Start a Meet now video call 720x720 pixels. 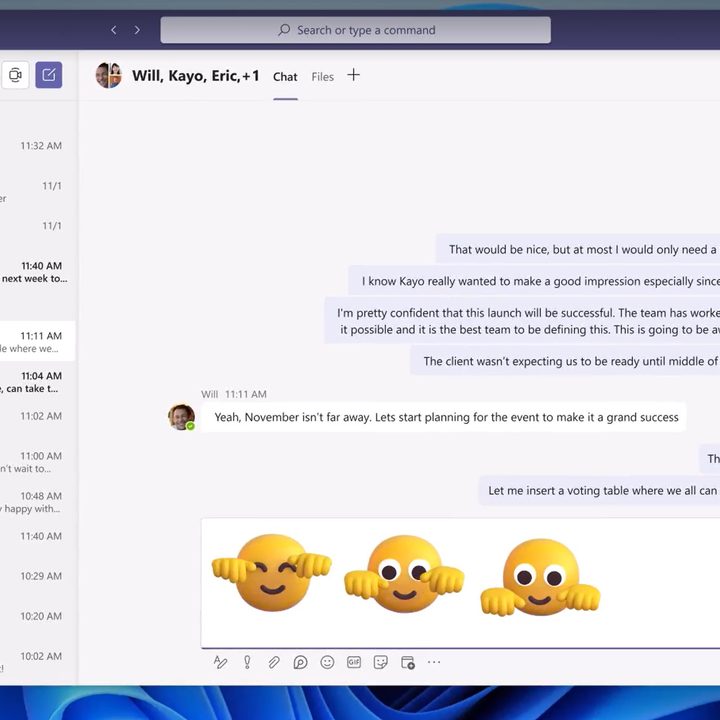15,75
